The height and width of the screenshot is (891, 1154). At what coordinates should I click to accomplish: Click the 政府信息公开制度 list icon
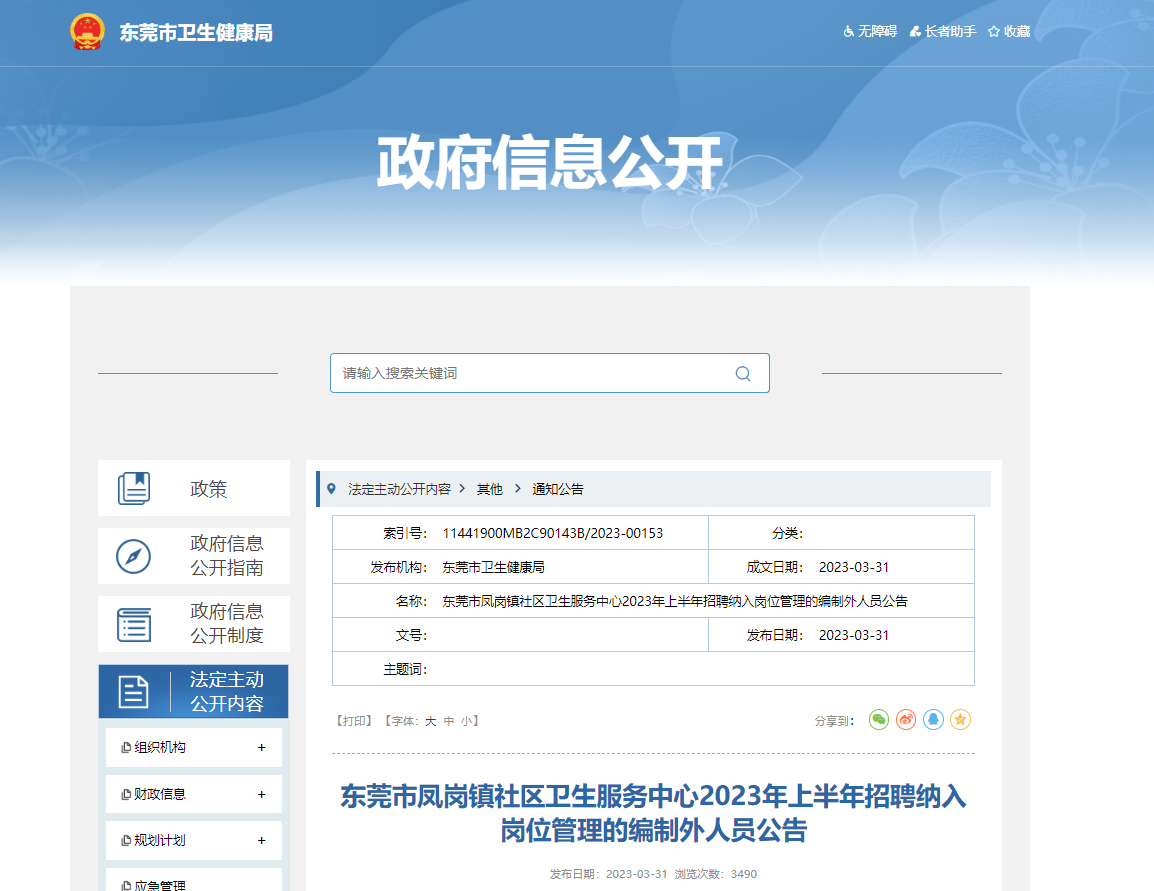coord(134,624)
